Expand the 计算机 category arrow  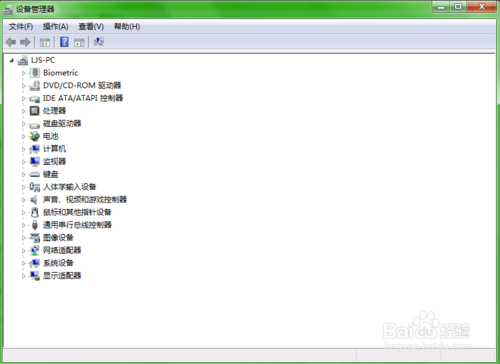pyautogui.click(x=24, y=149)
